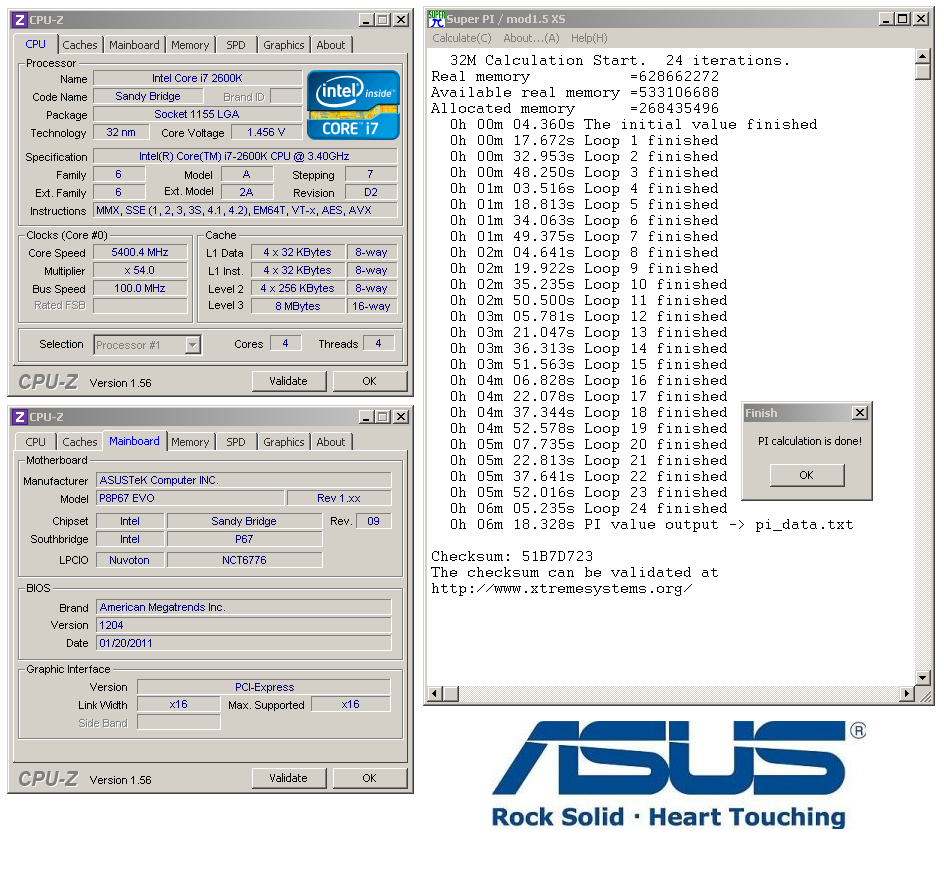Open Memory tab in top CPU-Z window
This screenshot has height=874, width=944.
pos(190,45)
